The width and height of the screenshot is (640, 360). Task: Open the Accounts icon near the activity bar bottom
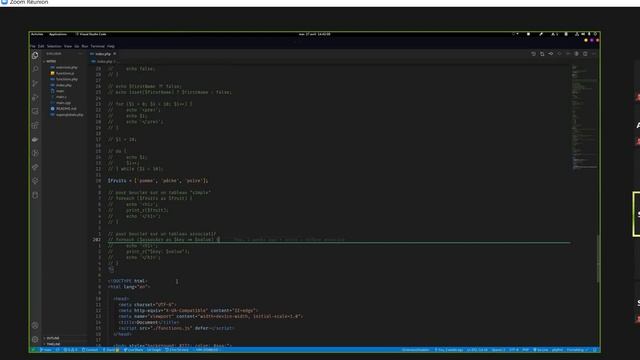tap(35, 325)
